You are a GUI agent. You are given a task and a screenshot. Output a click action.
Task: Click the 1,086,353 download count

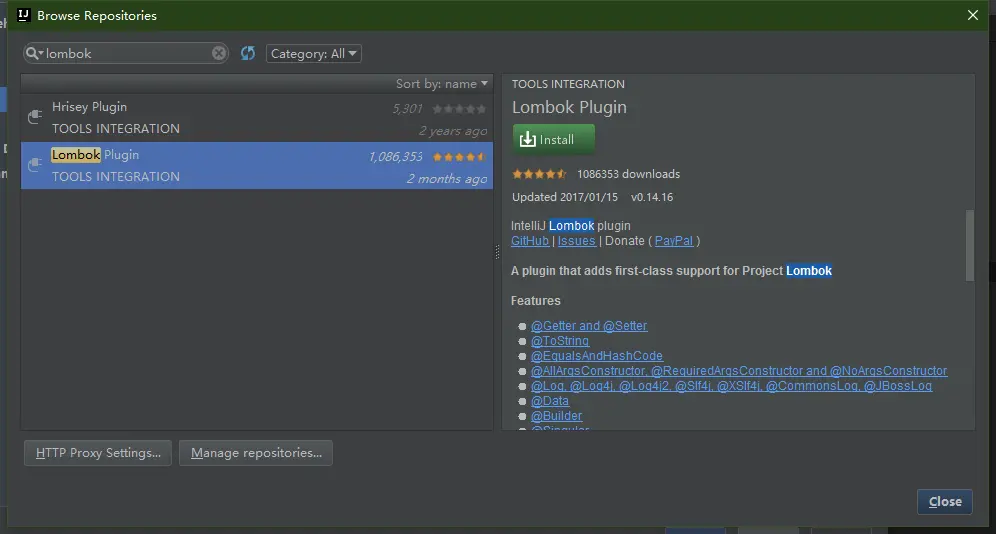point(395,157)
